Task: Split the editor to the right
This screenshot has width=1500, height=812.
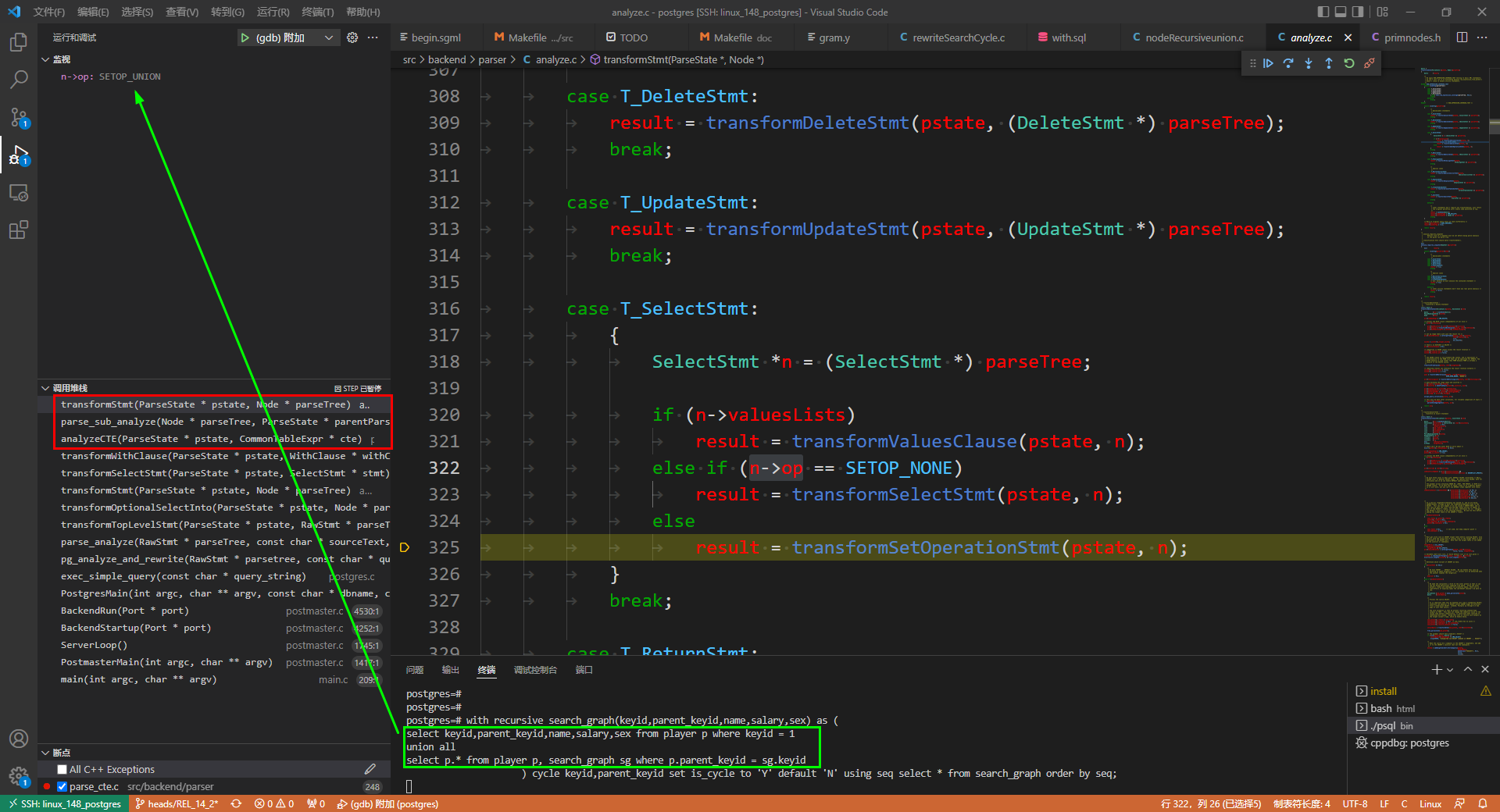Action: [x=1462, y=37]
